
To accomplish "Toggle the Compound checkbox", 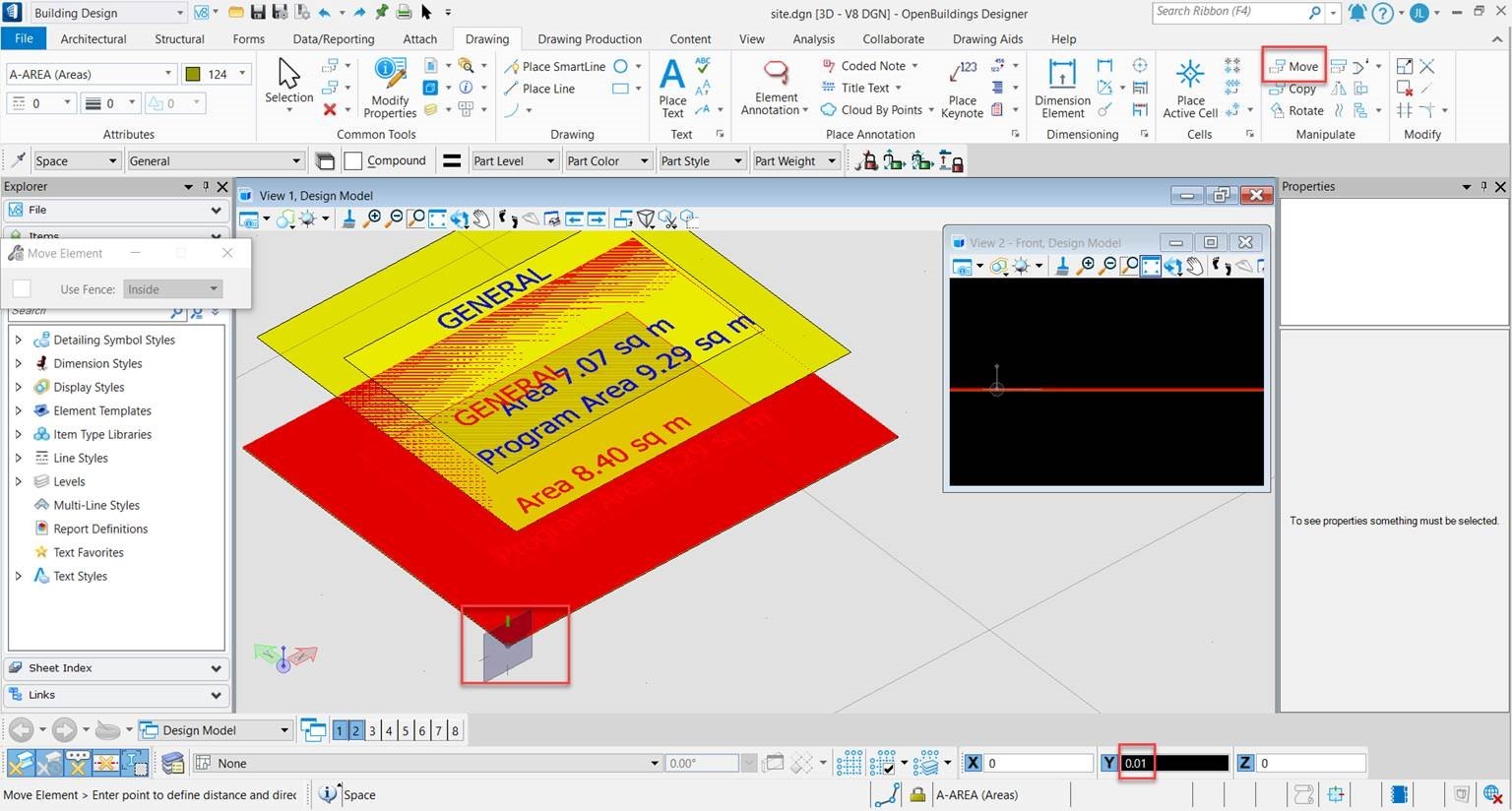I will (x=353, y=160).
